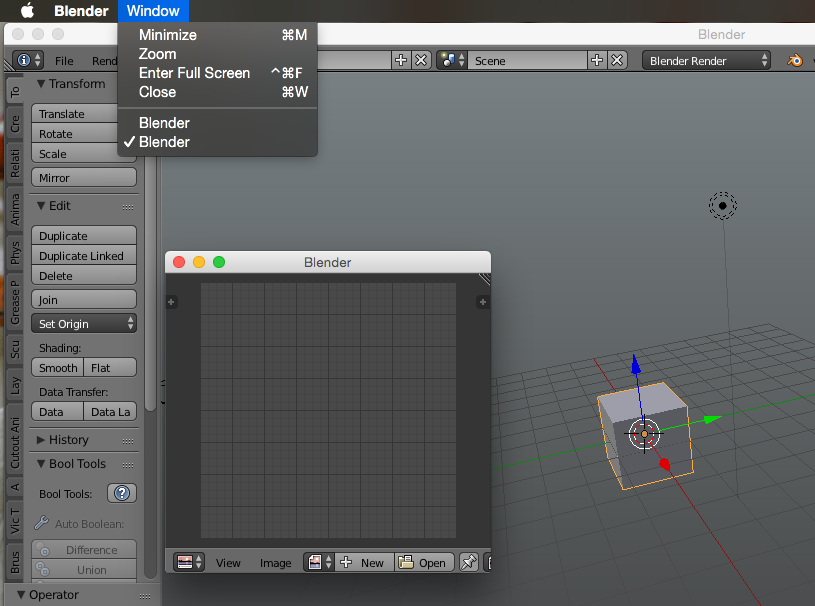Switch to the Phys tab
Image resolution: width=815 pixels, height=606 pixels.
[15, 253]
